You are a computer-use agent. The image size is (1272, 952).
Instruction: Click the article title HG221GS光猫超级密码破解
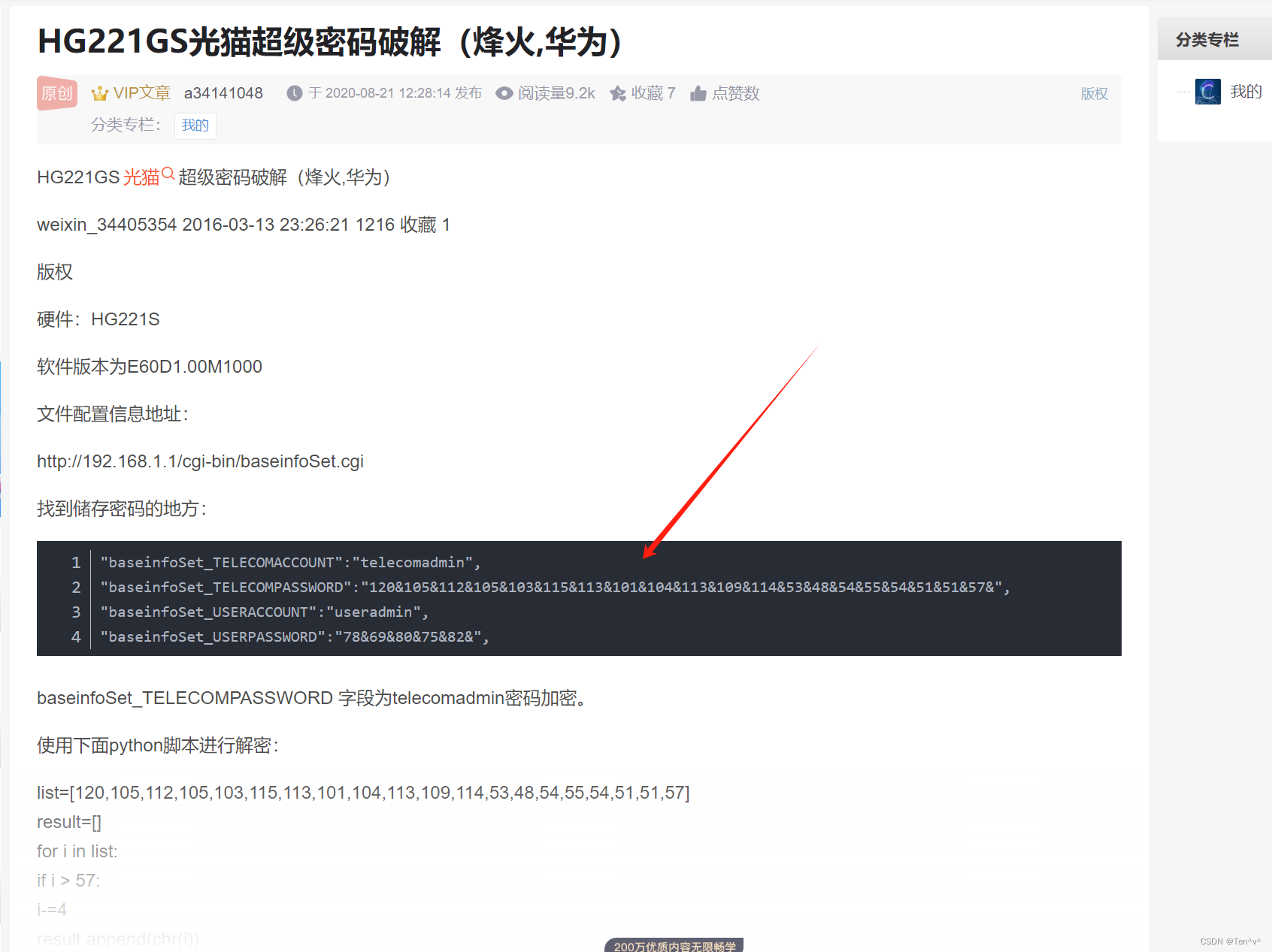[329, 41]
